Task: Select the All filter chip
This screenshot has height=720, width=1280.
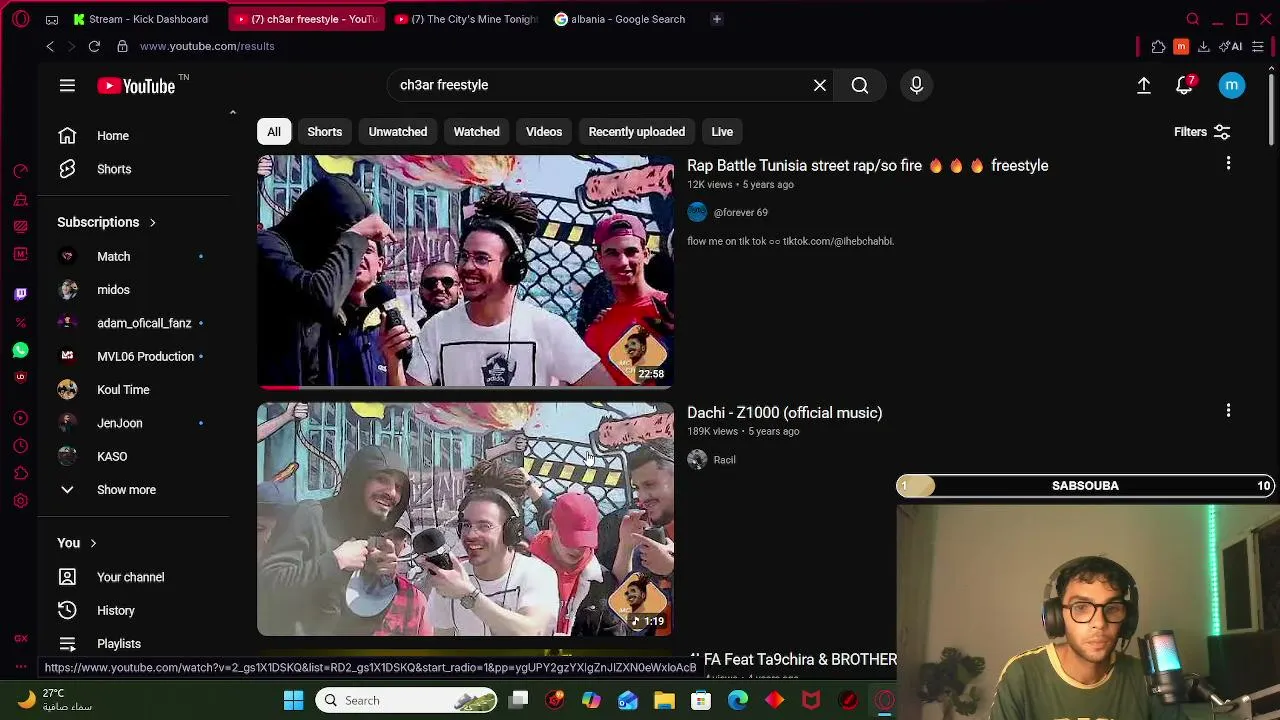Action: pos(274,132)
